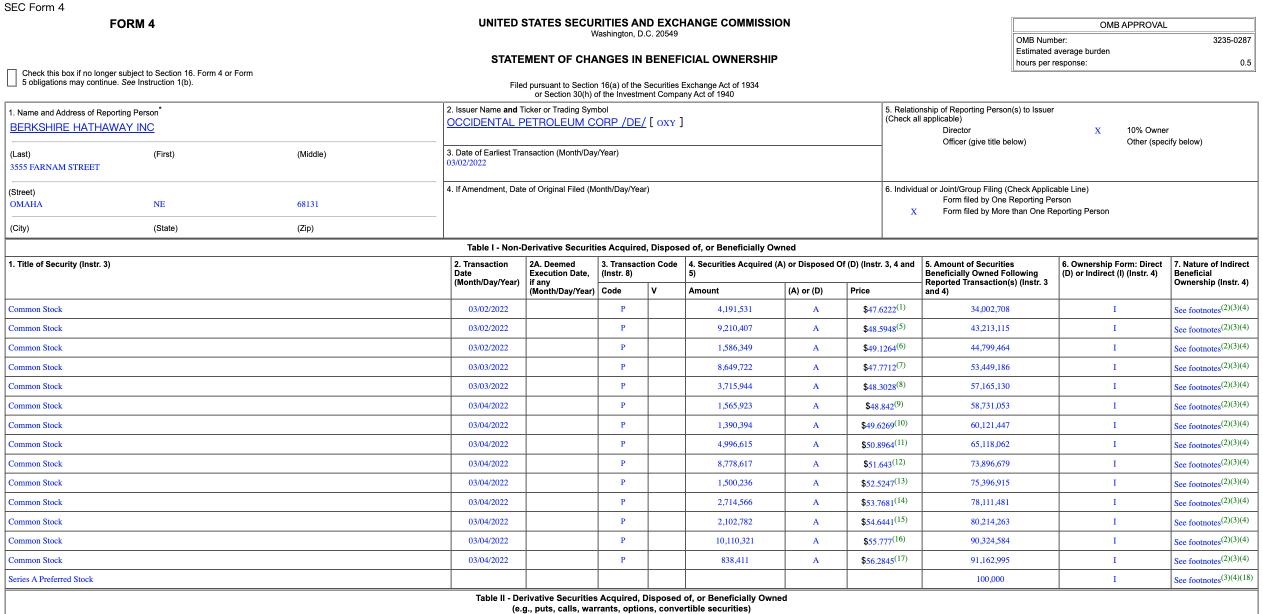Click the zip code 68131
The height and width of the screenshot is (614, 1263).
pyautogui.click(x=308, y=204)
